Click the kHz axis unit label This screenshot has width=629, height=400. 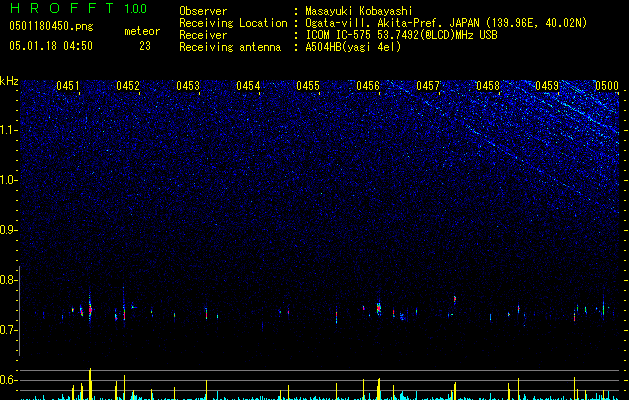click(9, 81)
